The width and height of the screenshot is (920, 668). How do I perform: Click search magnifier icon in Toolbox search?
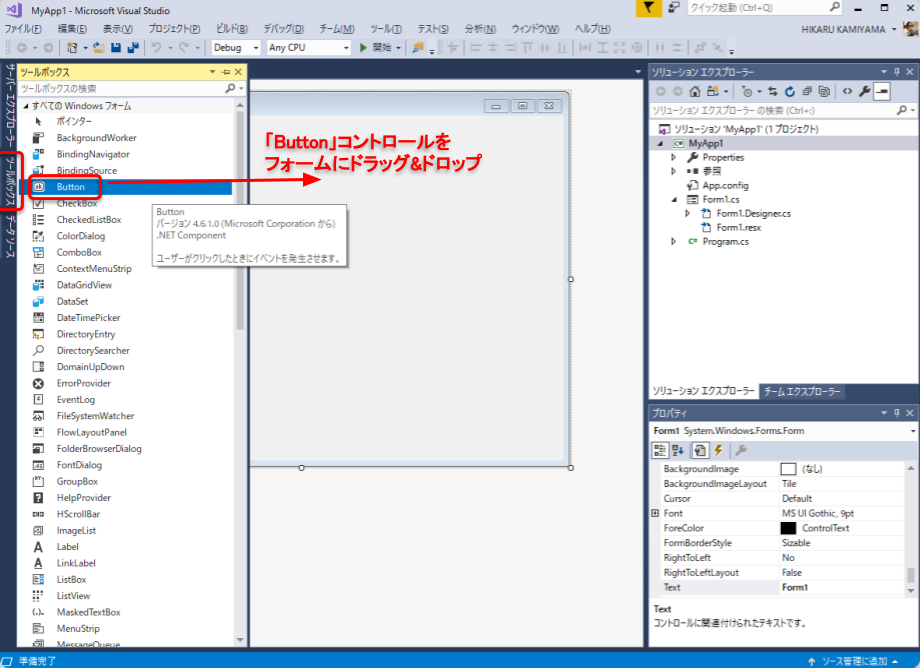tap(230, 88)
